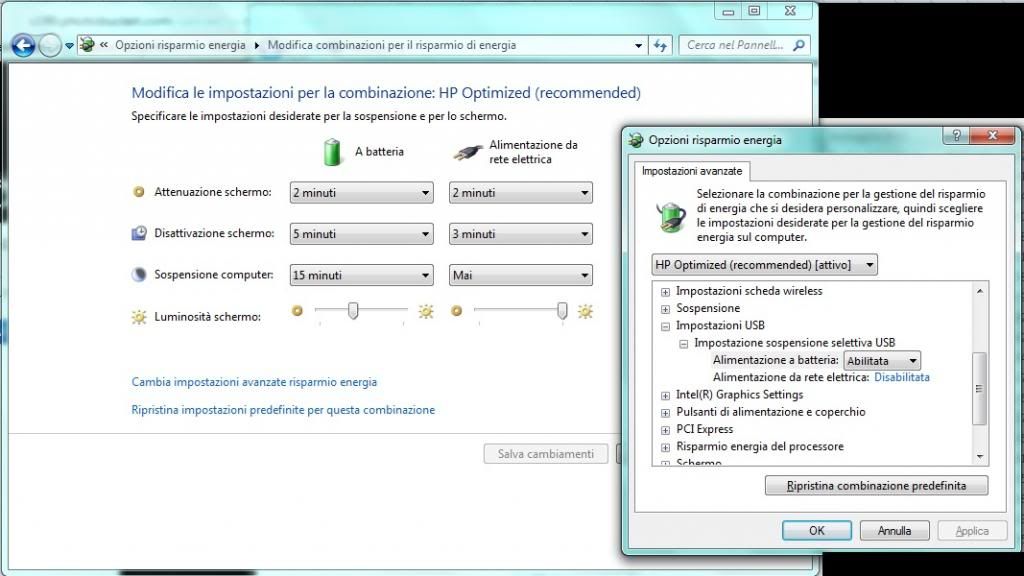Click the Ripristina combinazione predefinita button
This screenshot has height=576, width=1024.
(876, 486)
